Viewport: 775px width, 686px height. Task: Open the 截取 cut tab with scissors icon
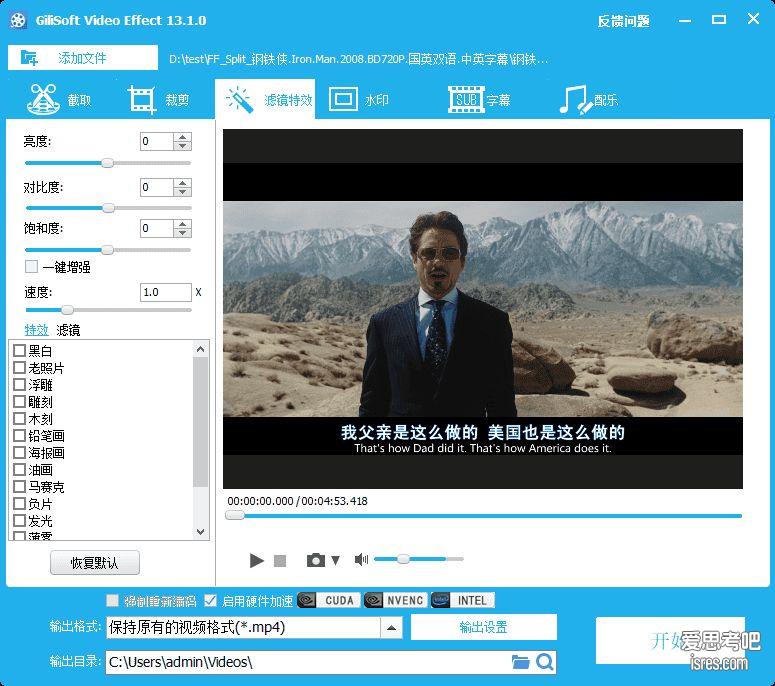pyautogui.click(x=59, y=100)
